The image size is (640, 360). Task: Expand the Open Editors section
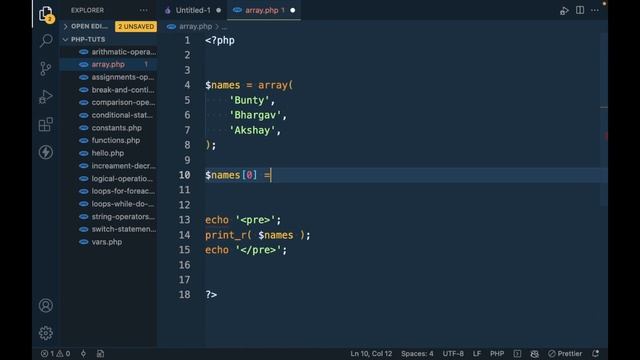[x=89, y=27]
